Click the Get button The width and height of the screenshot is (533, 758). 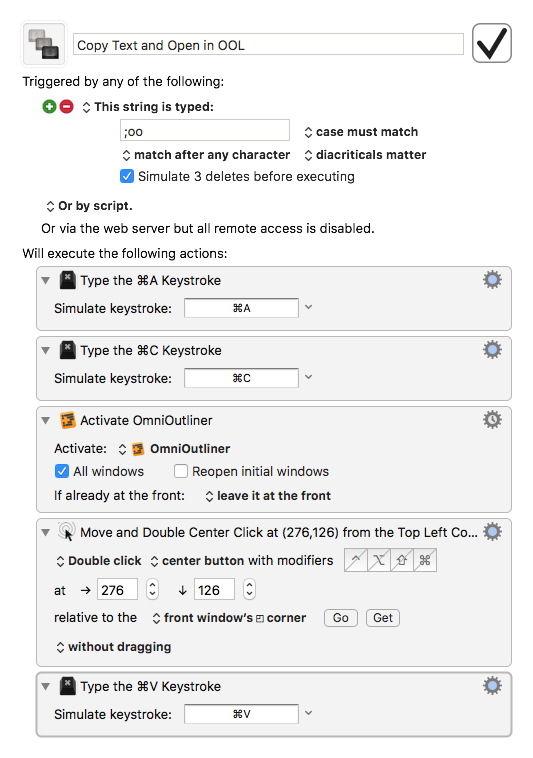[383, 618]
